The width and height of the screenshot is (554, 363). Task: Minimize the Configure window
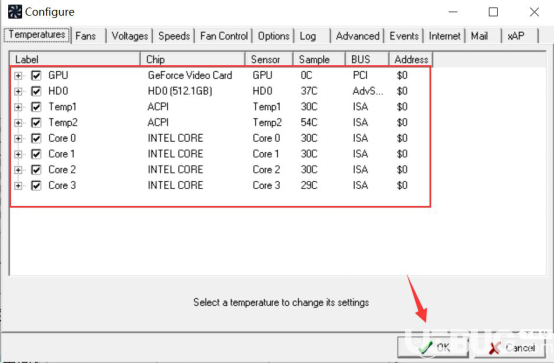453,12
